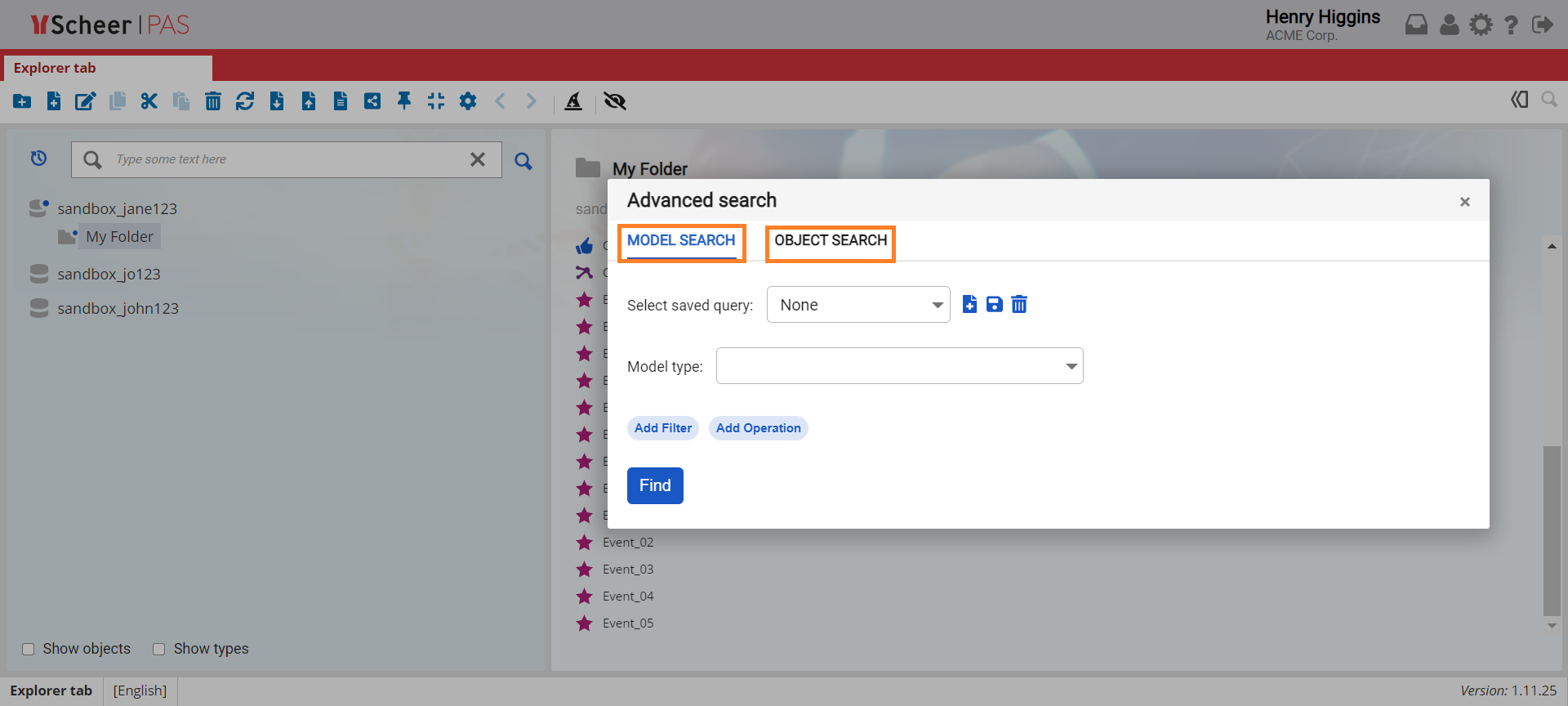Viewport: 1568px width, 706px height.
Task: Click the edit pencil toolbar icon
Action: (86, 101)
